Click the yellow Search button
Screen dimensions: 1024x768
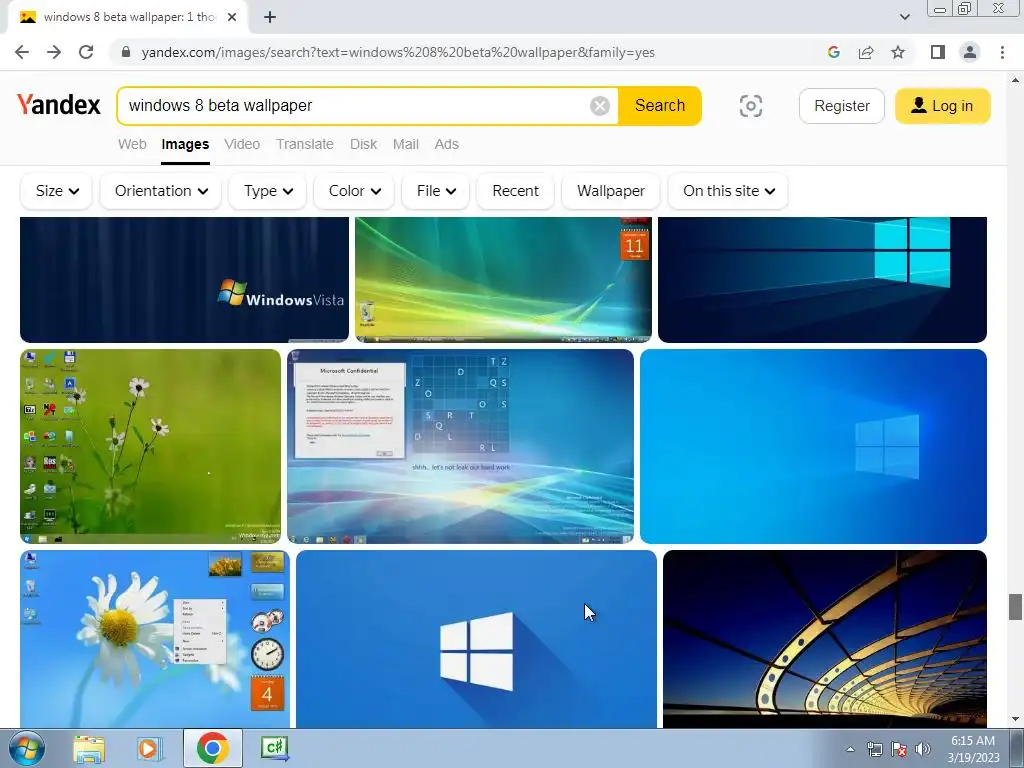[x=660, y=106]
